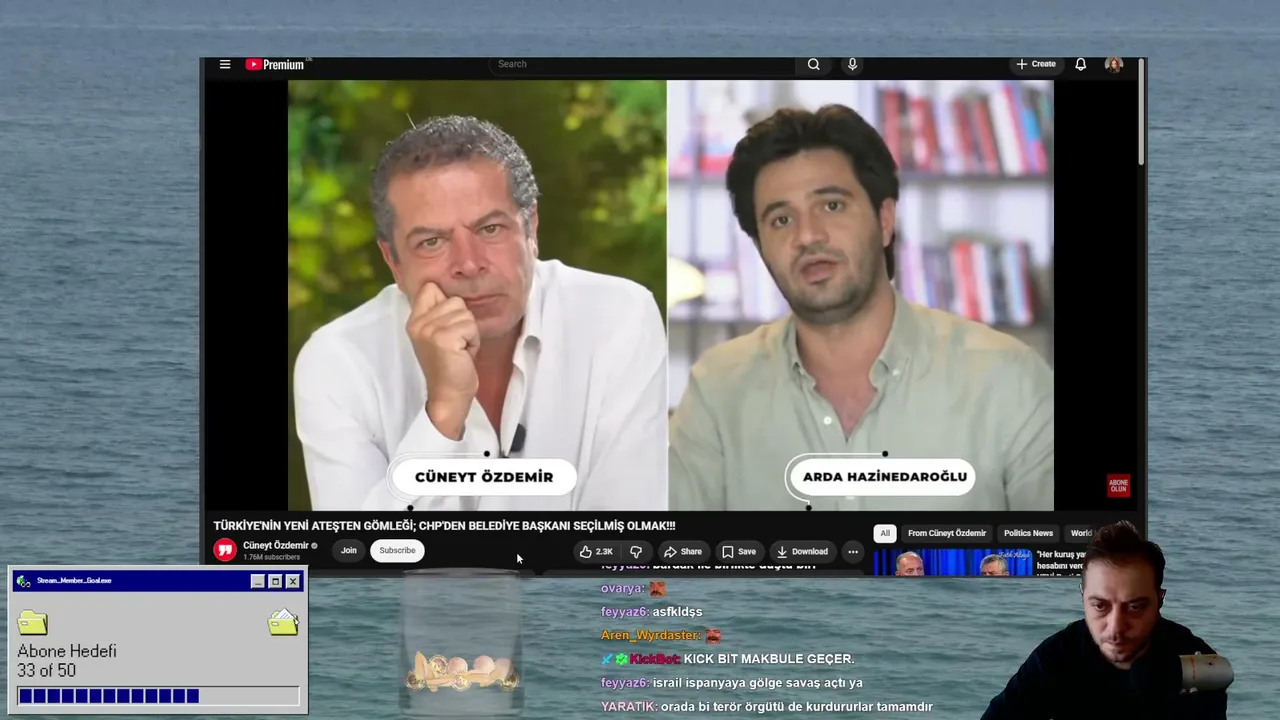This screenshot has height=720, width=1280.
Task: Open more actions three-dot menu
Action: [x=853, y=551]
